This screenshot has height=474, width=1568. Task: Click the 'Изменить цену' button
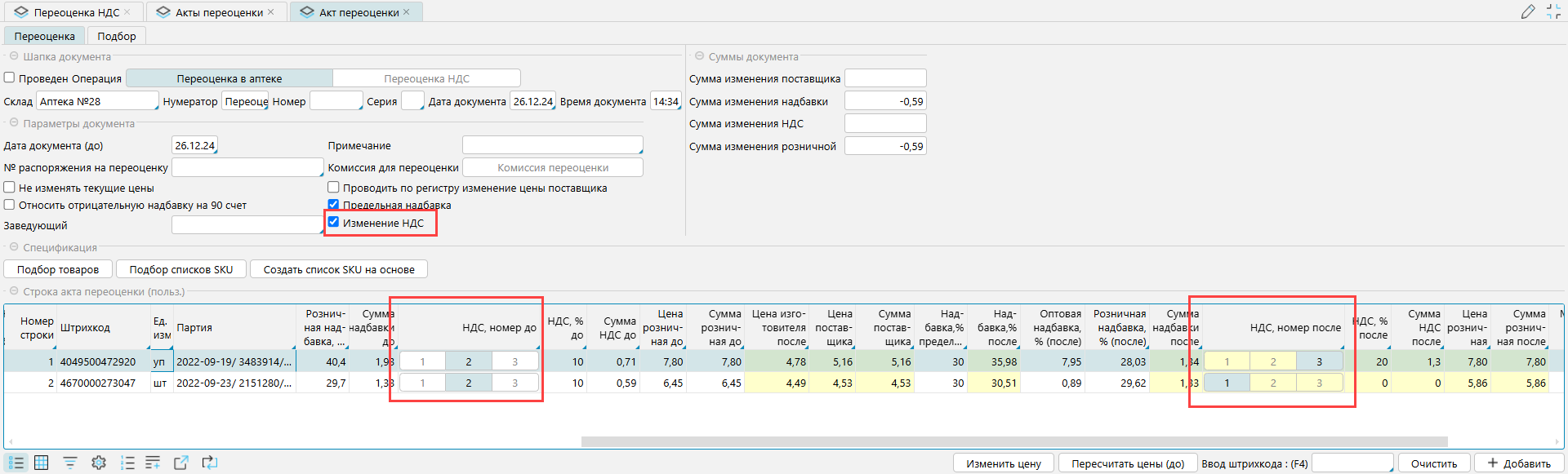pos(1003,463)
